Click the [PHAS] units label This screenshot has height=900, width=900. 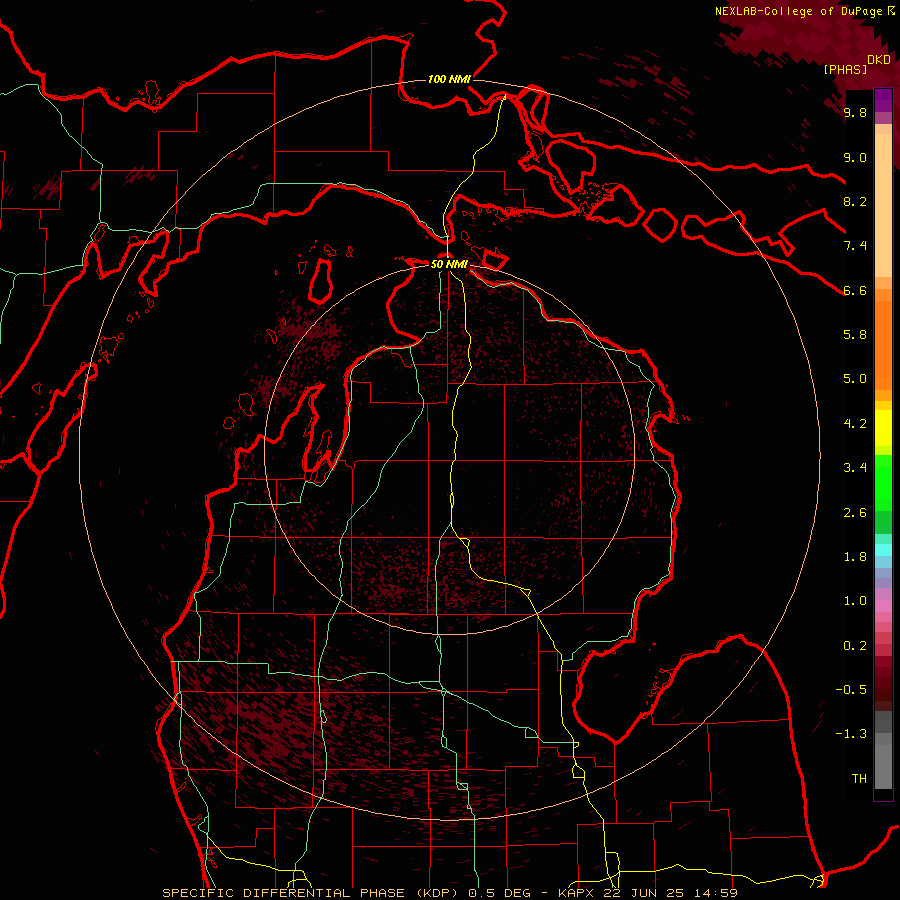tap(845, 69)
